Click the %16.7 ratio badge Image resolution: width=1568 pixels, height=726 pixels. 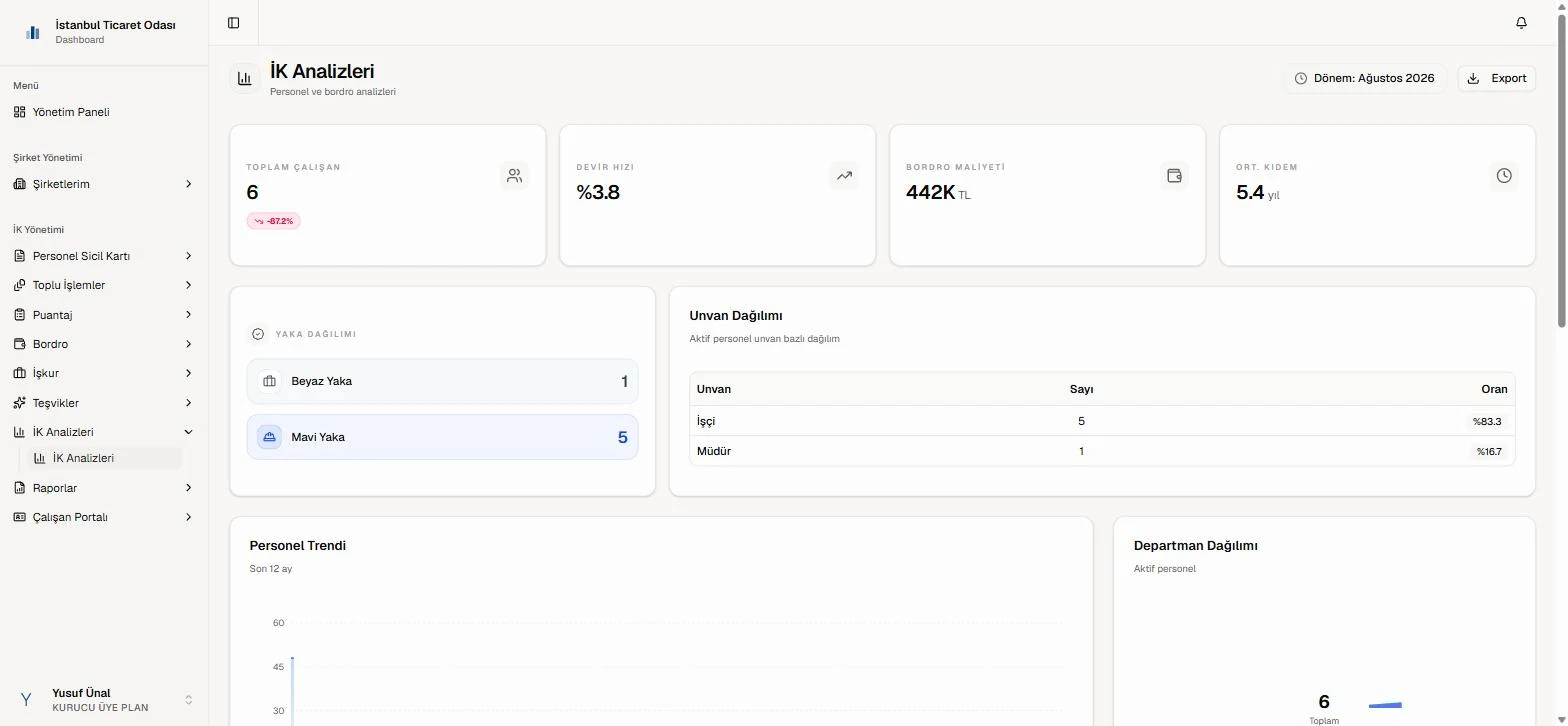[x=1489, y=451]
